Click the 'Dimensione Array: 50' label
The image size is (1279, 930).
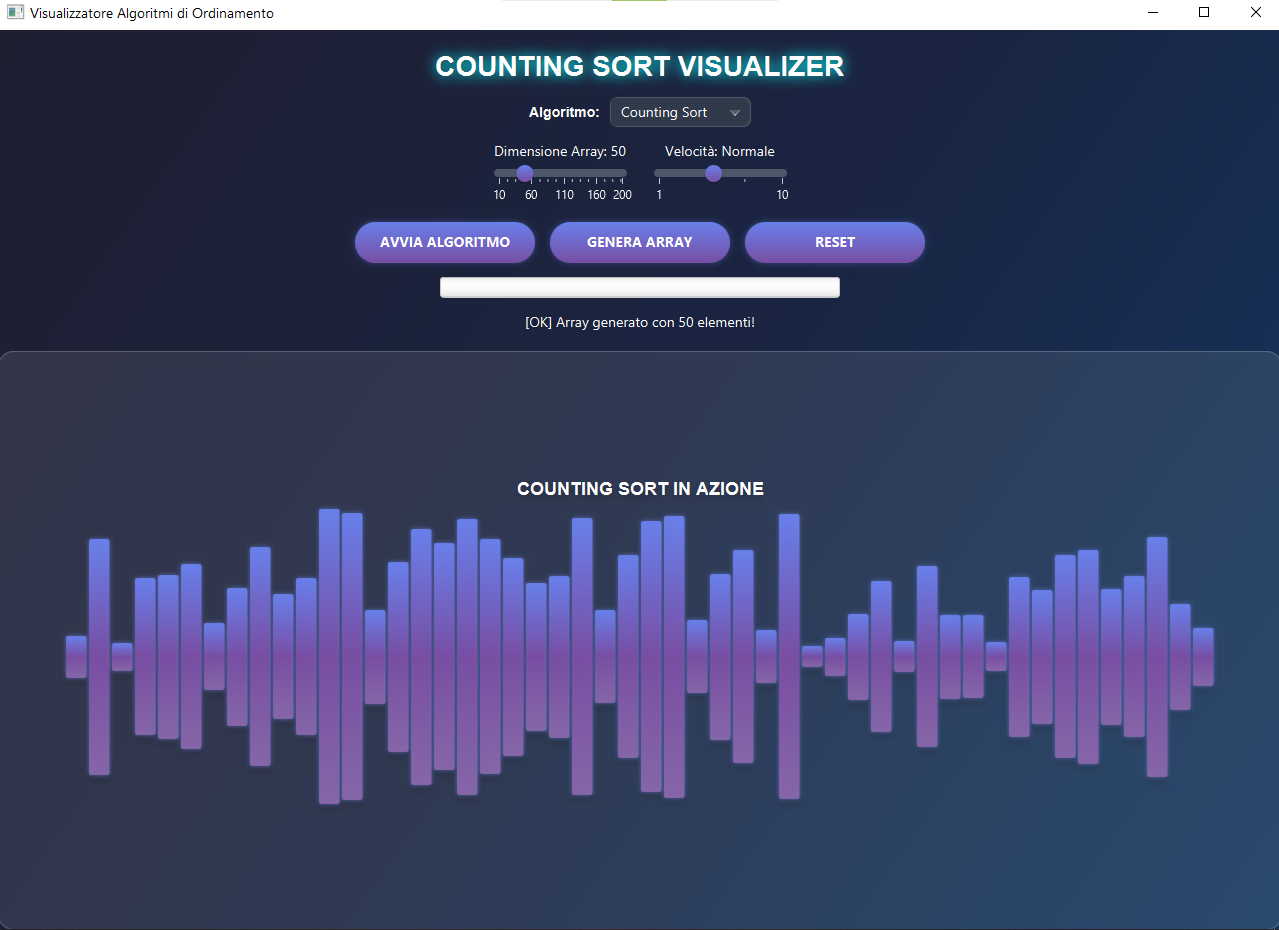tap(560, 151)
